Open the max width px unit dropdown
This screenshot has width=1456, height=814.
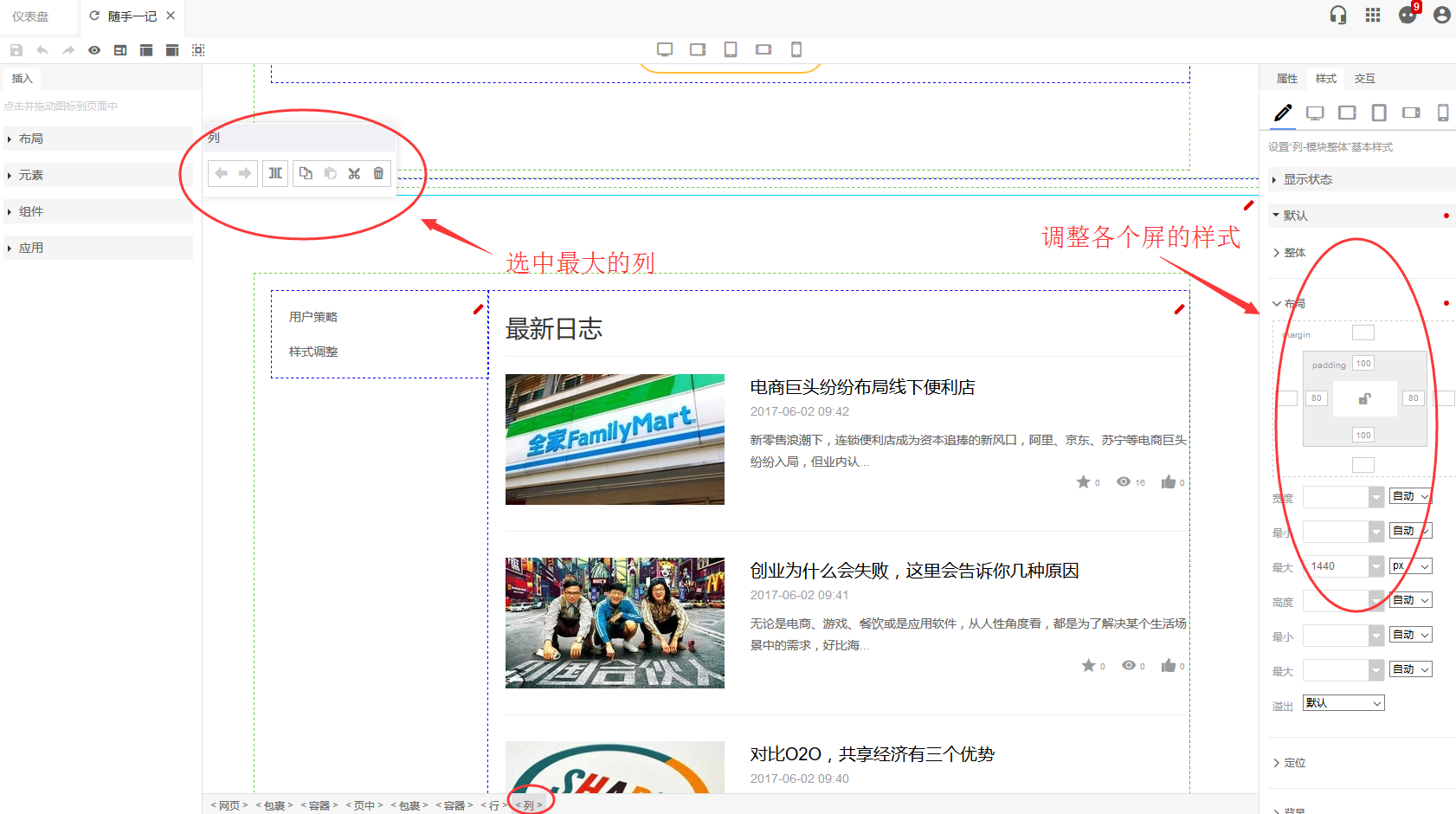pyautogui.click(x=1410, y=566)
